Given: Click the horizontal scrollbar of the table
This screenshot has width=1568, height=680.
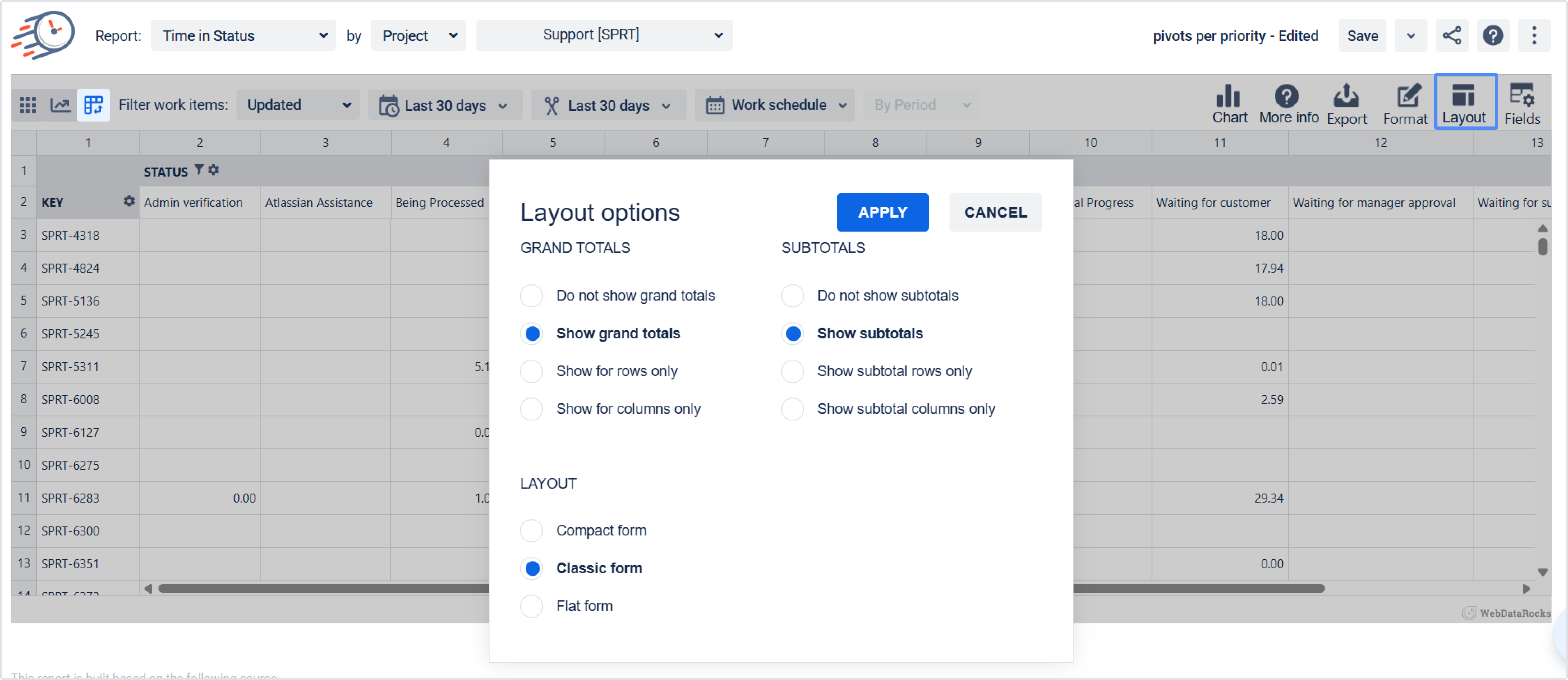Looking at the screenshot, I should pos(323,588).
